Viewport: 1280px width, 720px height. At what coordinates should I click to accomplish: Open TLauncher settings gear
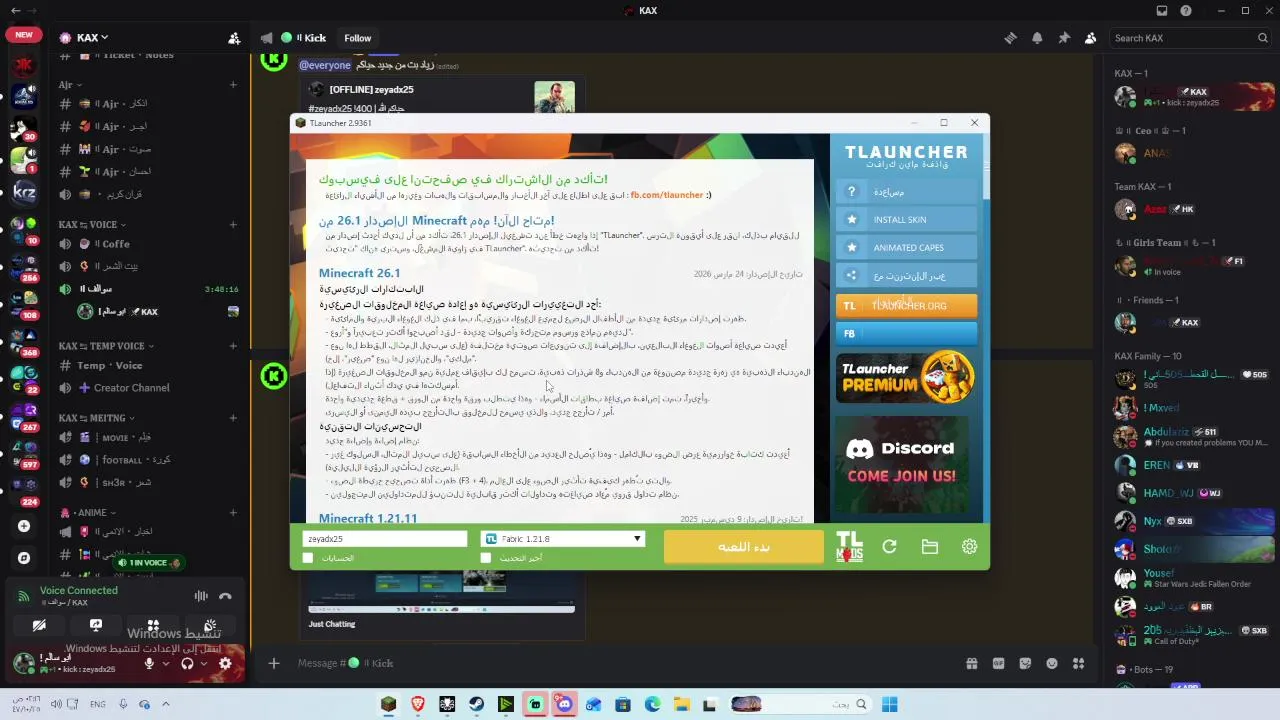coord(969,546)
